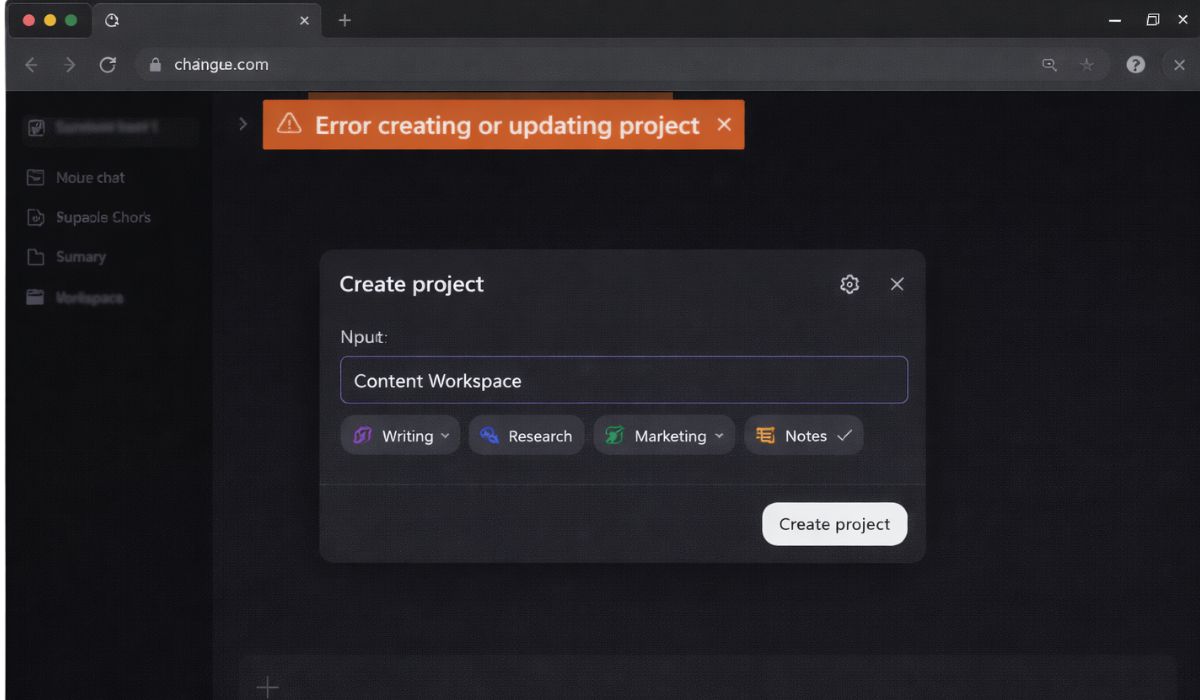Click the Notes list icon
This screenshot has width=1200, height=700.
pos(765,436)
